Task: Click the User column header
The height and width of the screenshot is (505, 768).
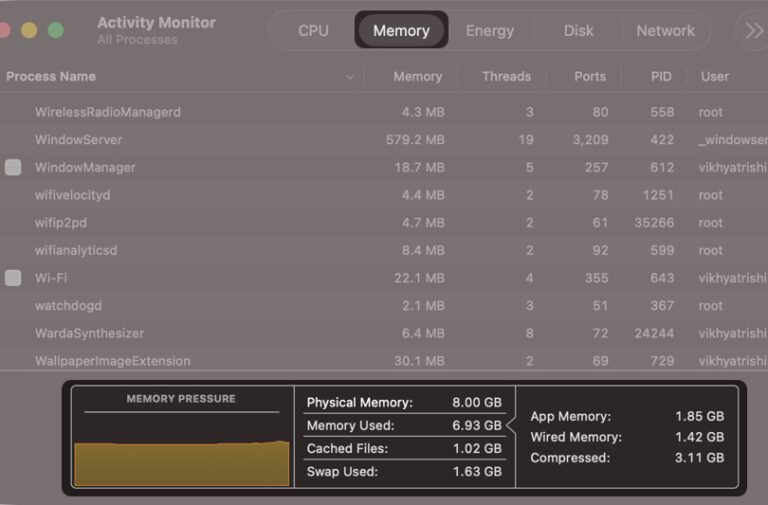Action: pos(714,77)
